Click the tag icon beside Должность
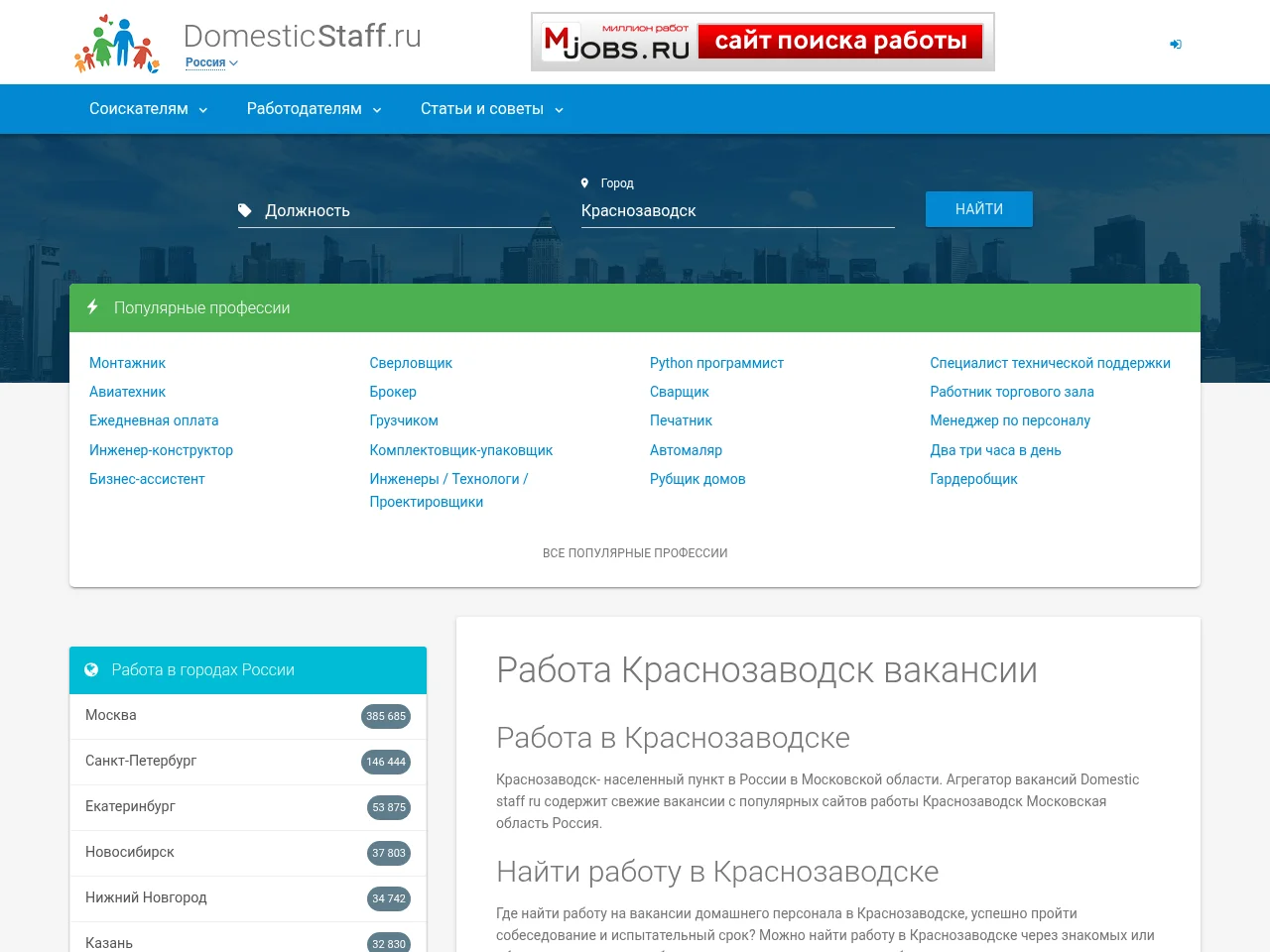Screen dimensions: 1270x952 (245, 210)
